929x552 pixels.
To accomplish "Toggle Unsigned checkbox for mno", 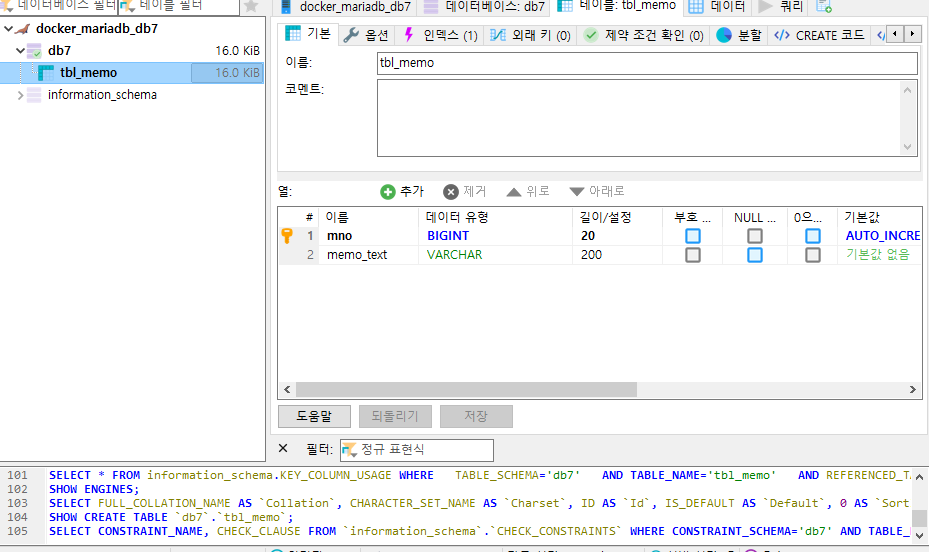I will click(x=693, y=236).
